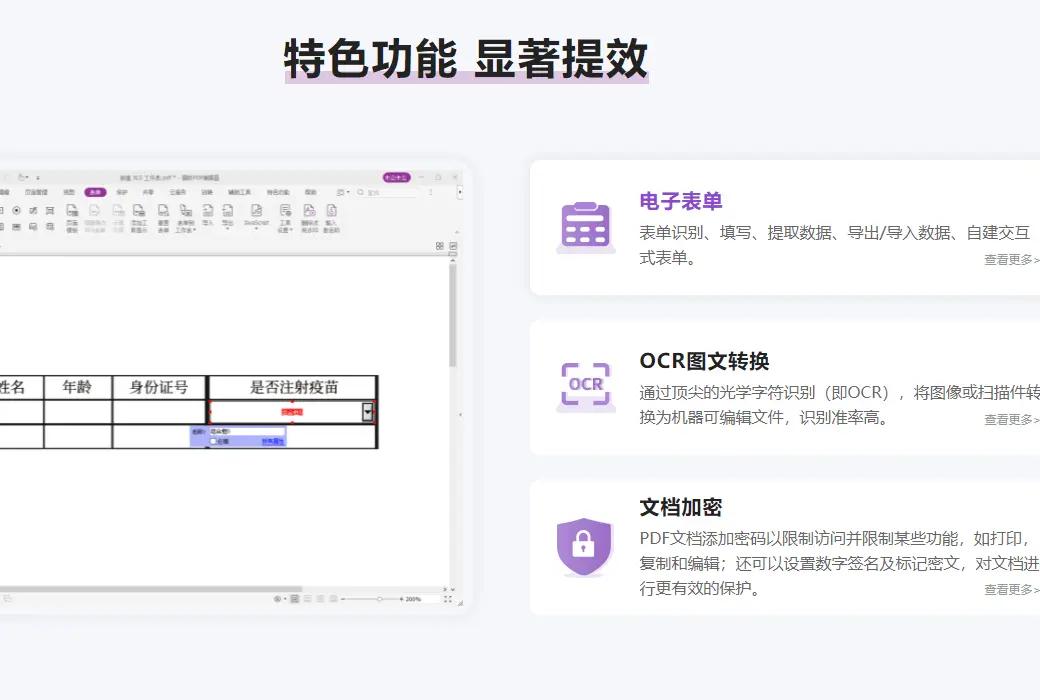Viewport: 1040px width, 700px height.
Task: Adjust the zoom slider in the status bar
Action: pos(379,599)
